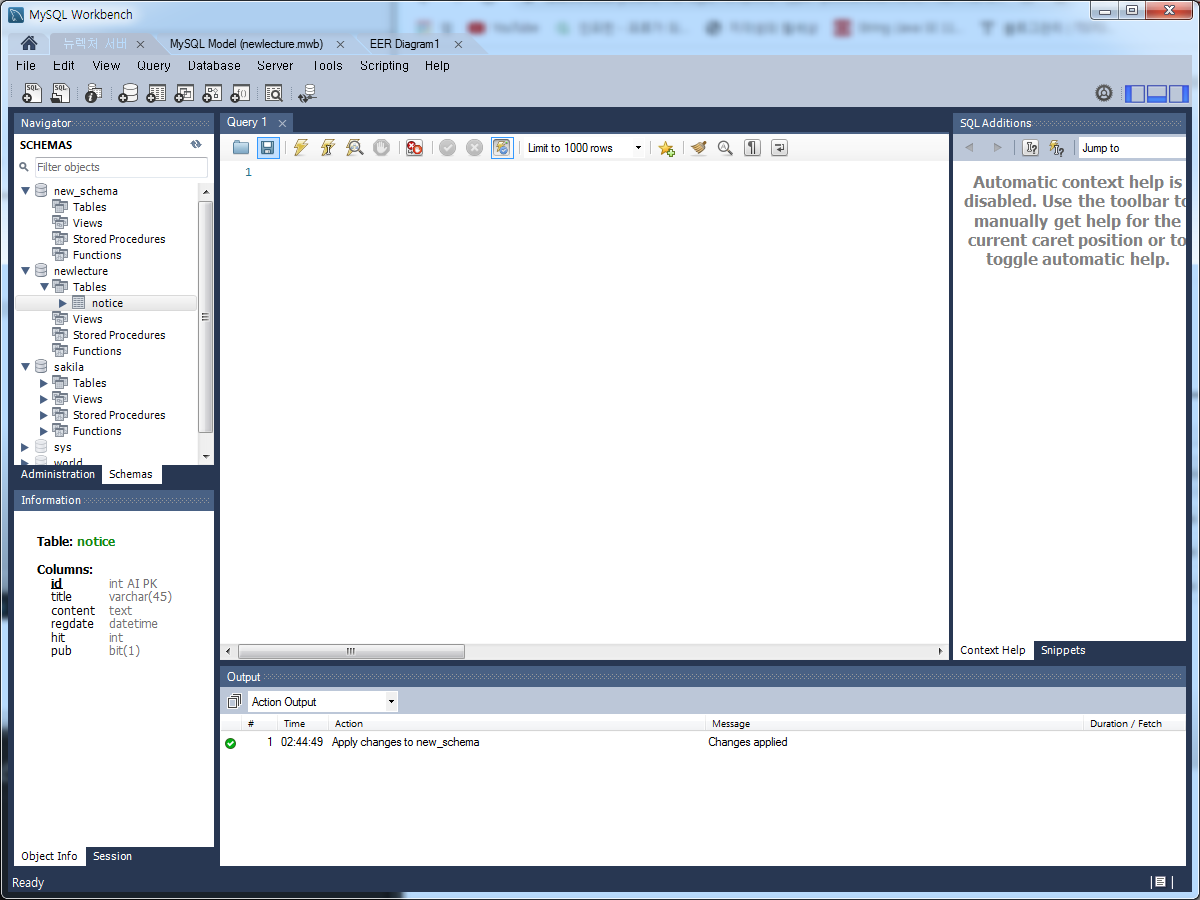Create a new table icon
Viewport: 1200px width, 900px height.
pos(156,93)
